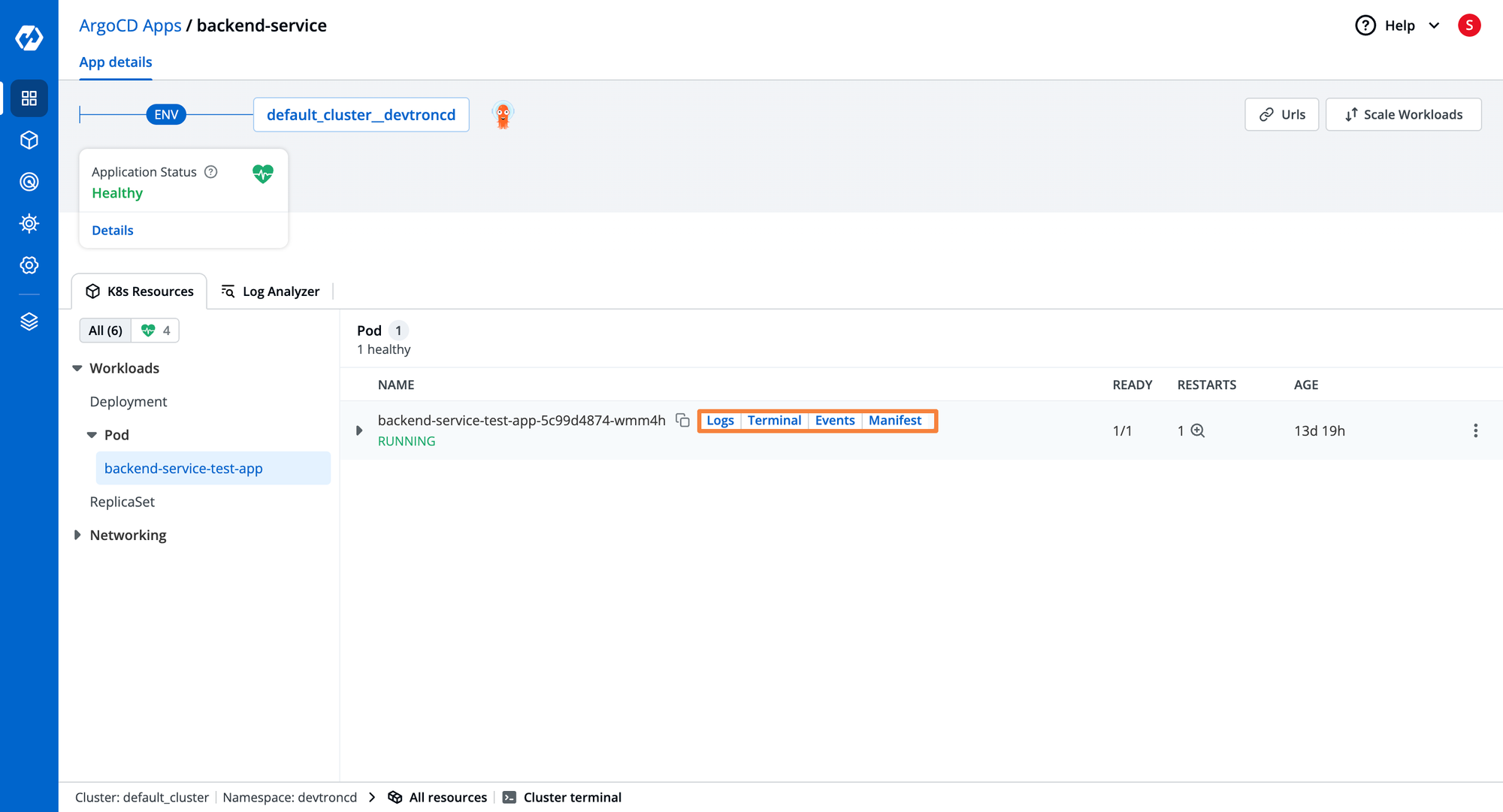Toggle pod row expand arrow
The height and width of the screenshot is (812, 1503).
(359, 430)
